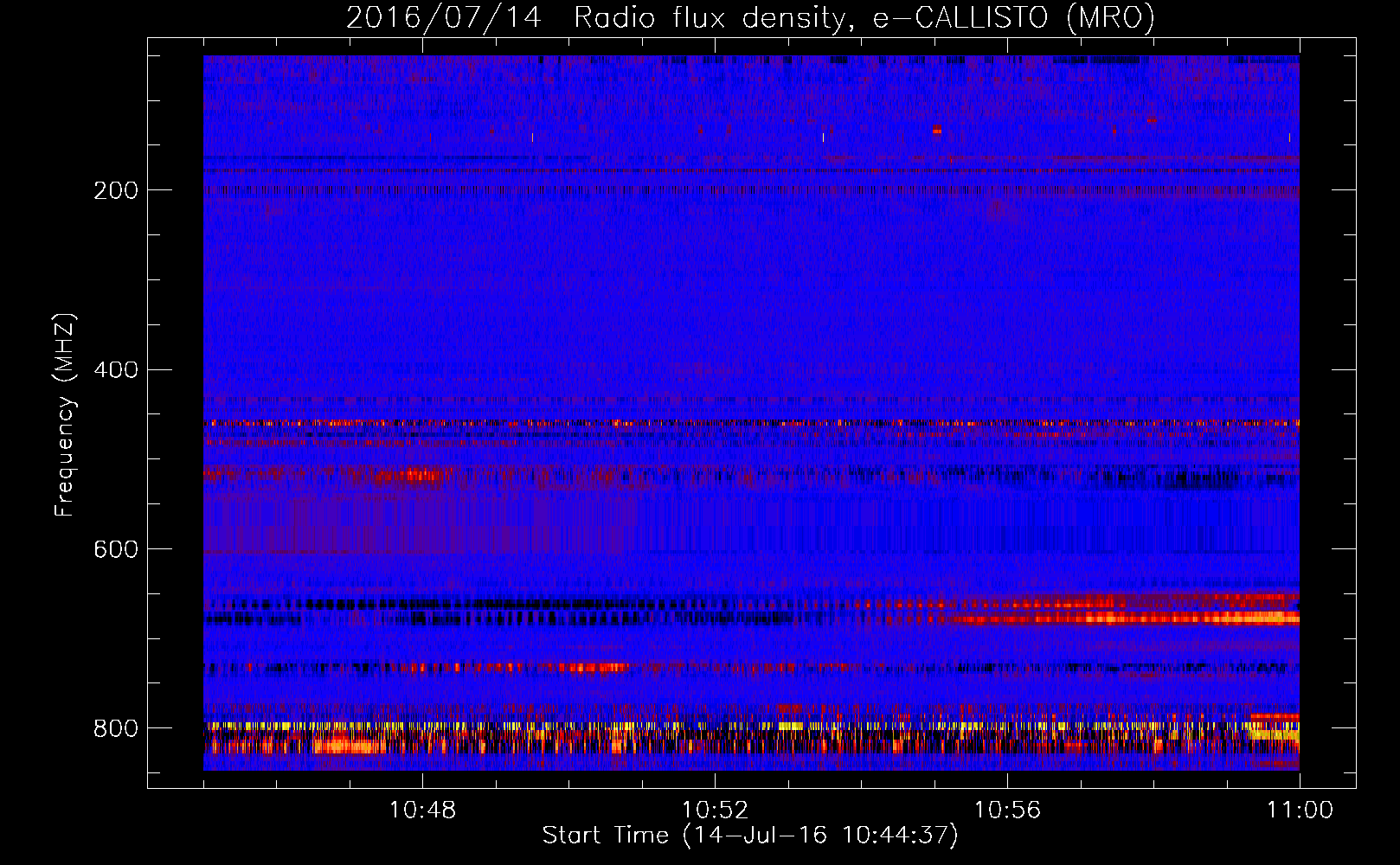Click the 11:00 time tick label
The height and width of the screenshot is (865, 1400).
[x=1300, y=811]
